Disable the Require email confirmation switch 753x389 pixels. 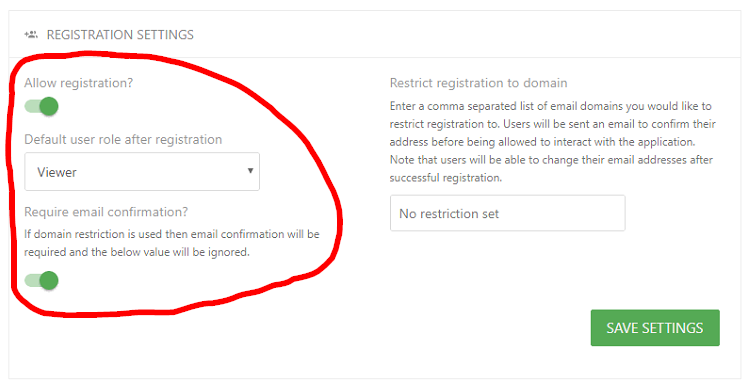point(41,280)
